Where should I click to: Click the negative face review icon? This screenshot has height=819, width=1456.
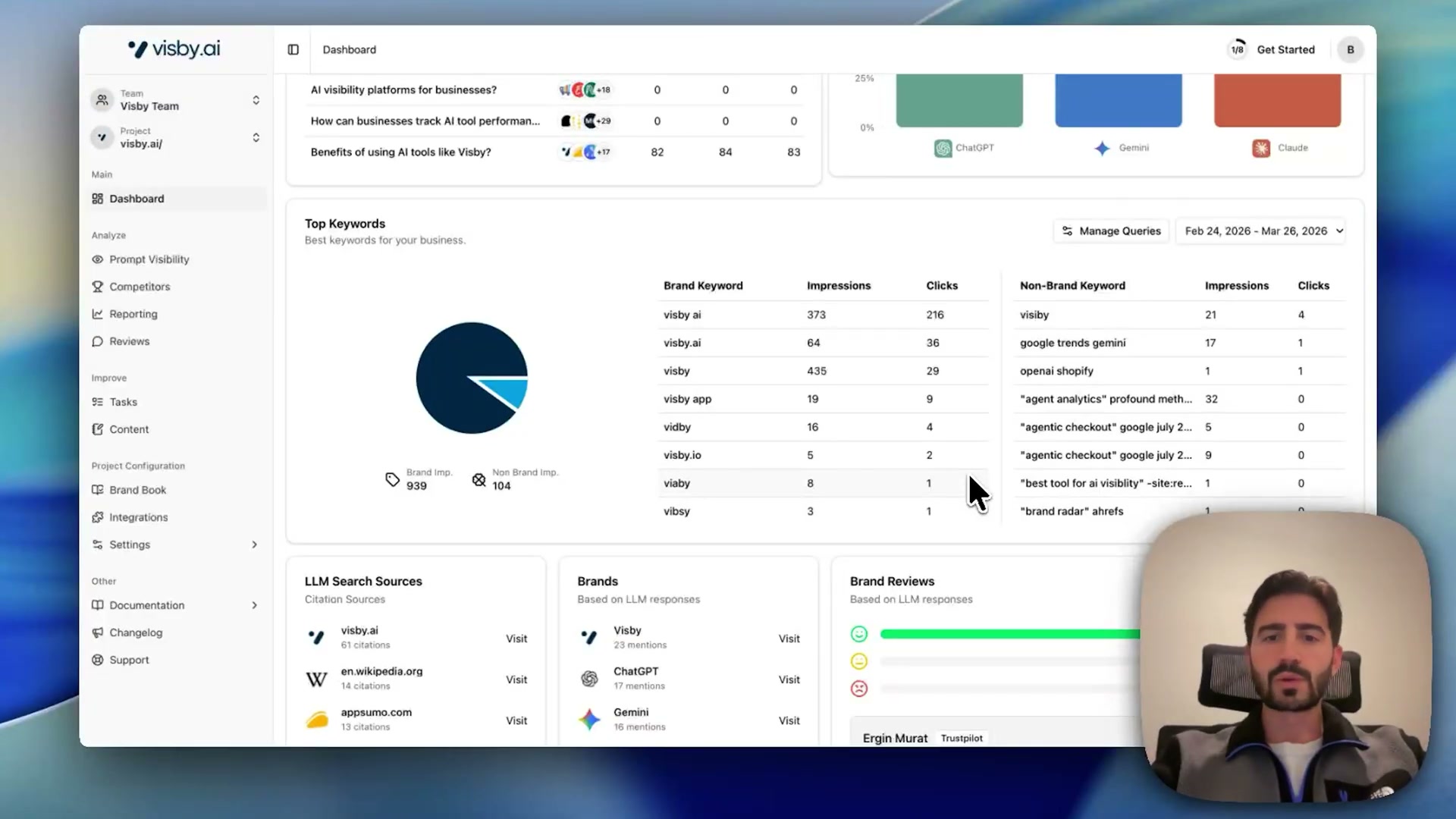[x=858, y=689]
